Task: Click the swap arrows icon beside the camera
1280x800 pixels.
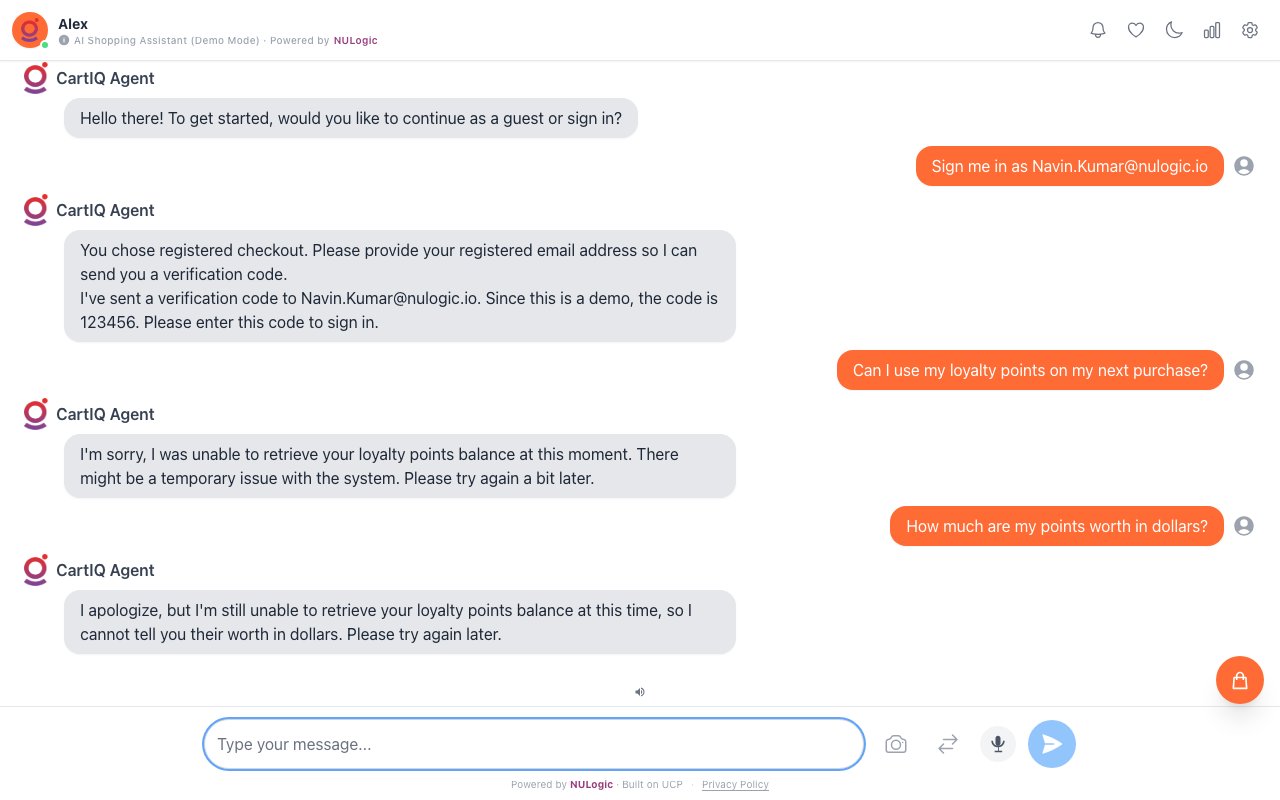Action: (948, 744)
